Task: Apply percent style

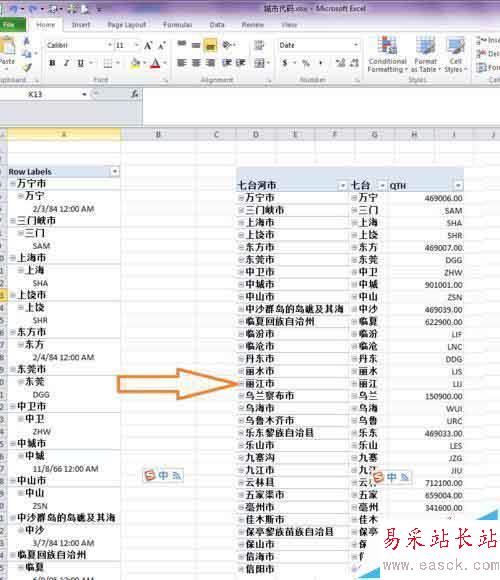Action: tap(306, 63)
